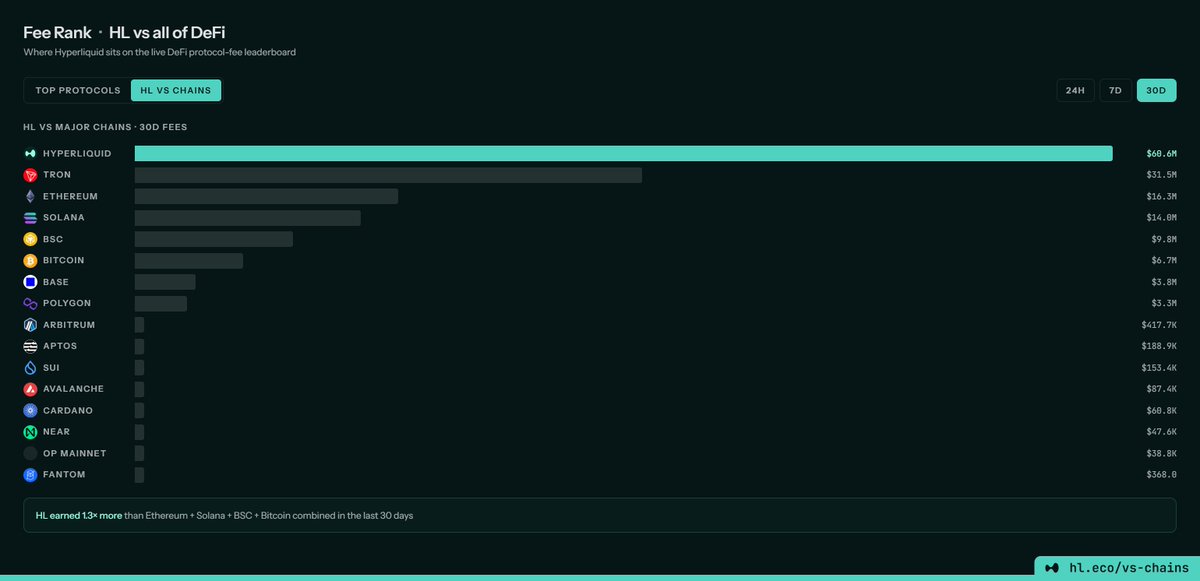
Task: Click the logo in hl.eco/vs-chains badge
Action: 1051,567
